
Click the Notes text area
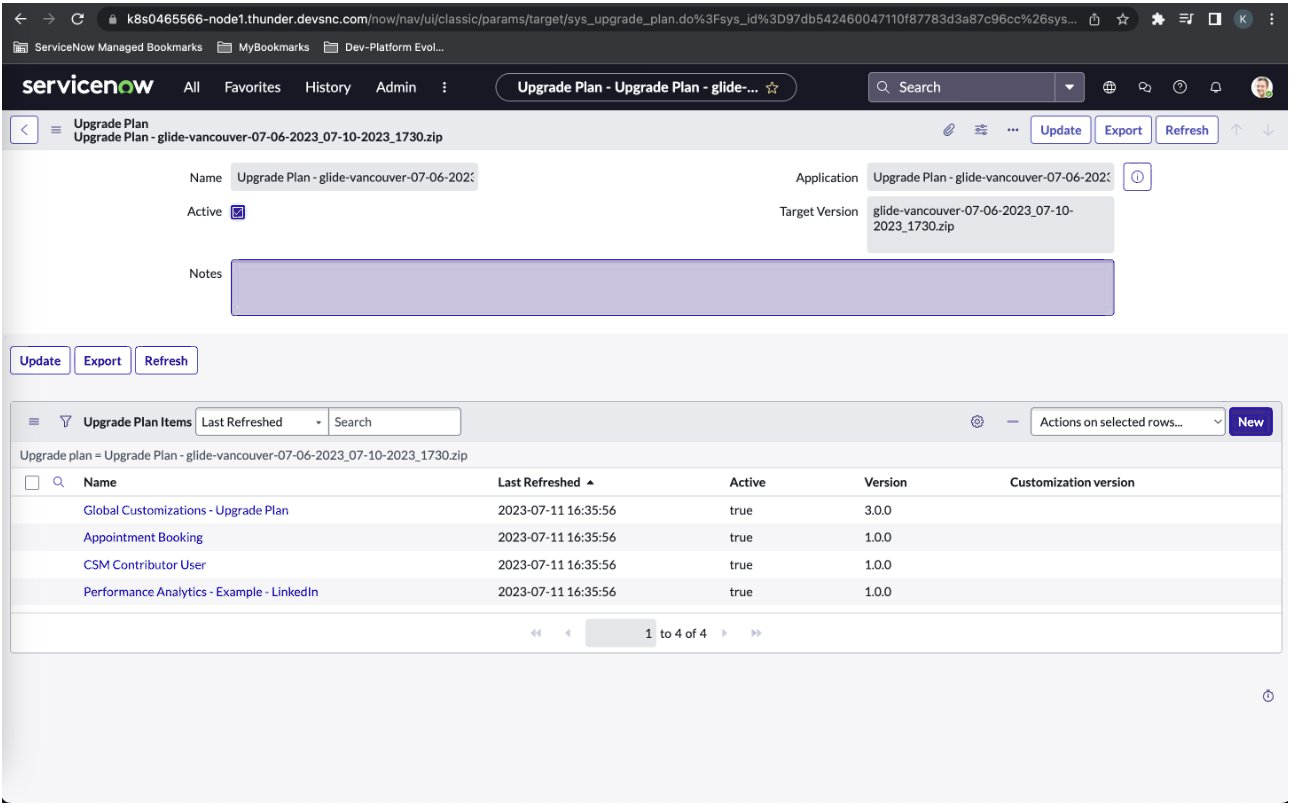point(672,288)
